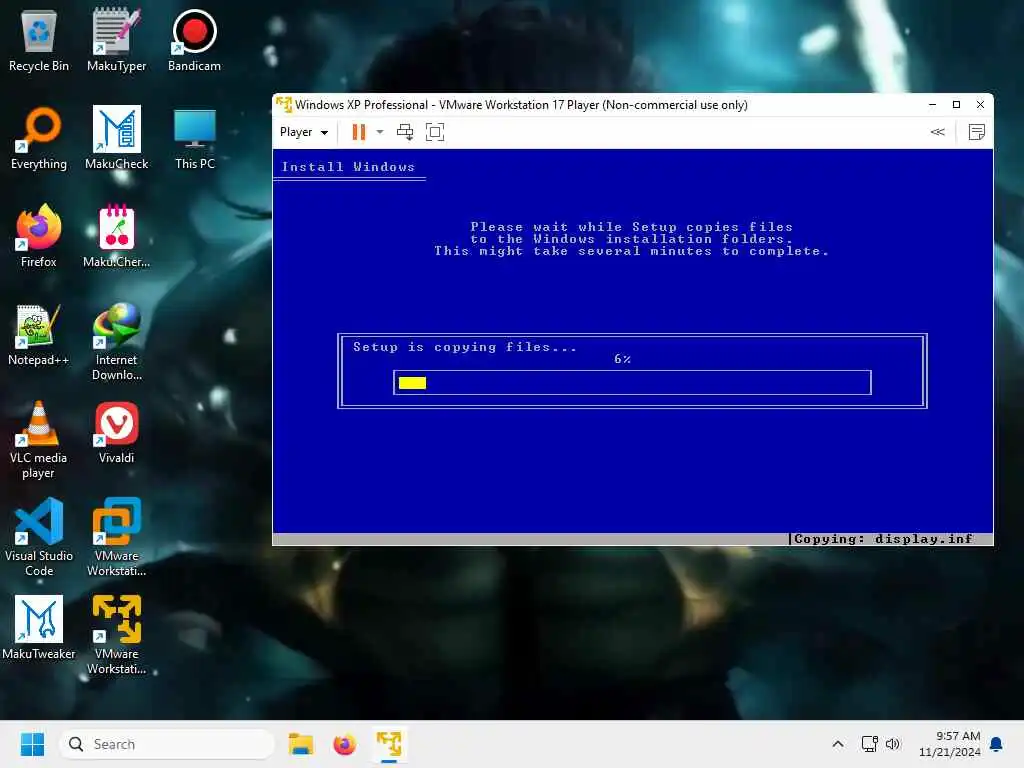The width and height of the screenshot is (1024, 768).
Task: Open File Explorer from the taskbar
Action: [x=301, y=744]
